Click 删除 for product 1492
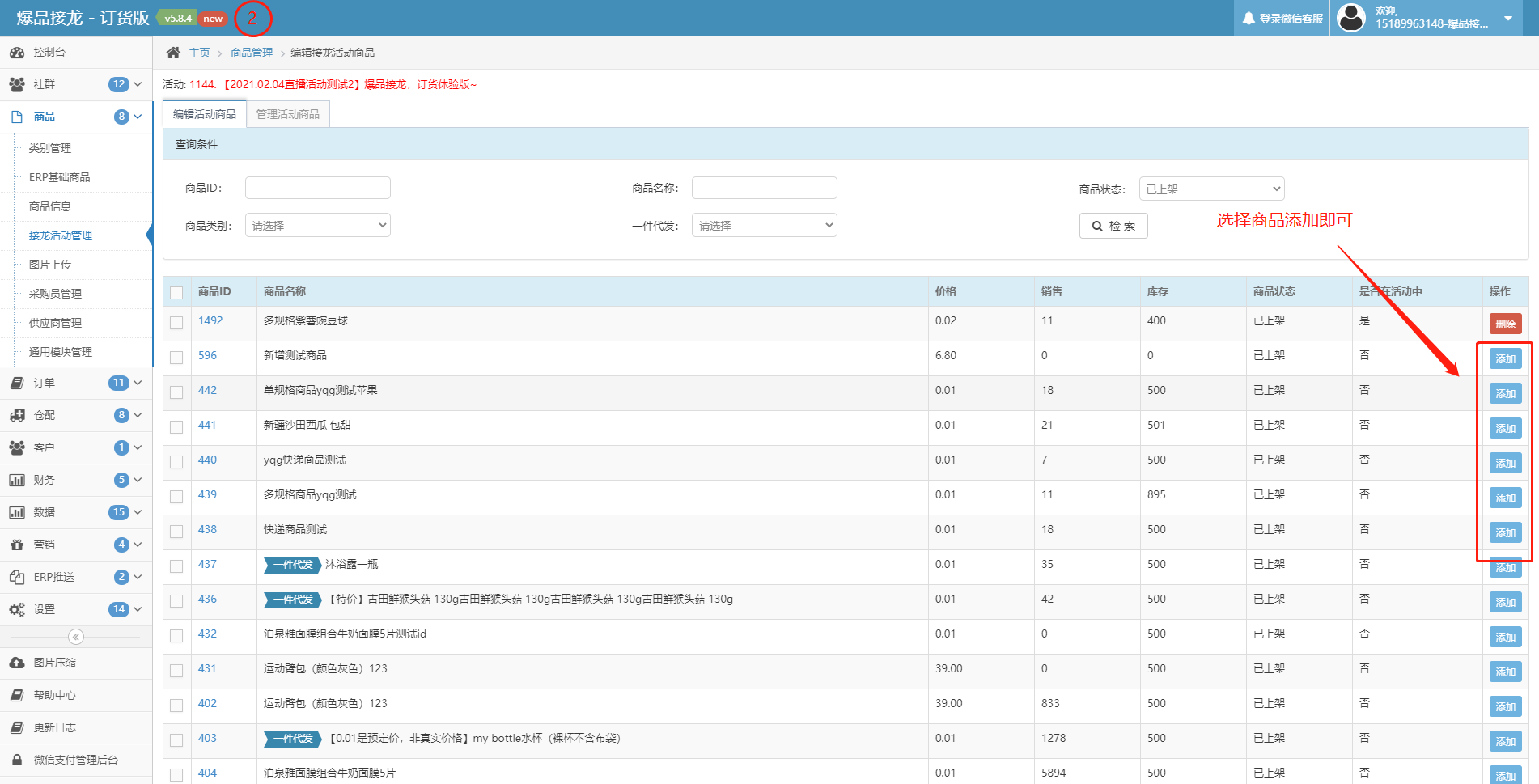 point(1506,324)
